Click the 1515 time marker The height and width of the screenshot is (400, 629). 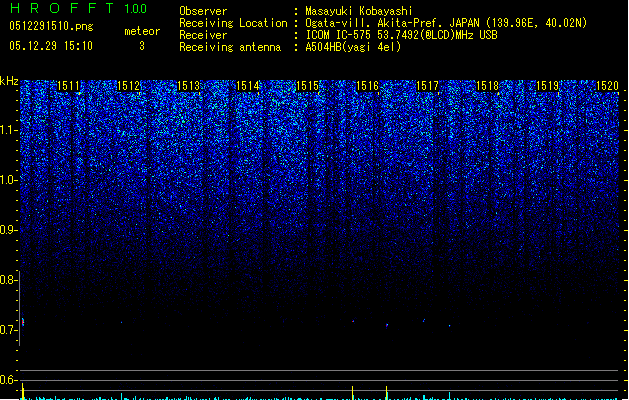[307, 86]
